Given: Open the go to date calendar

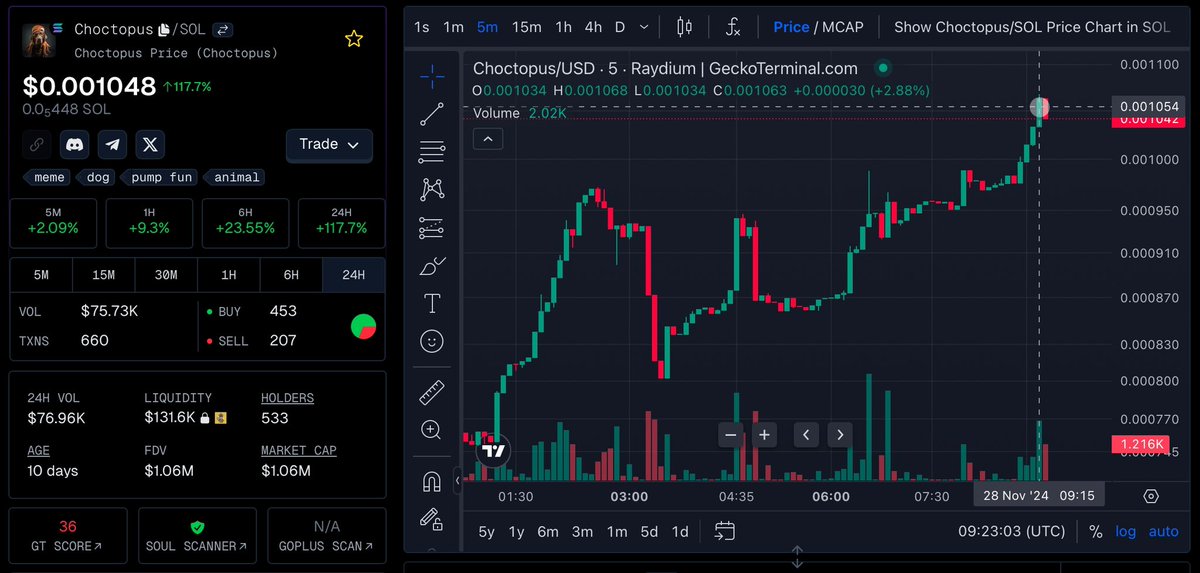Looking at the screenshot, I should [x=725, y=531].
